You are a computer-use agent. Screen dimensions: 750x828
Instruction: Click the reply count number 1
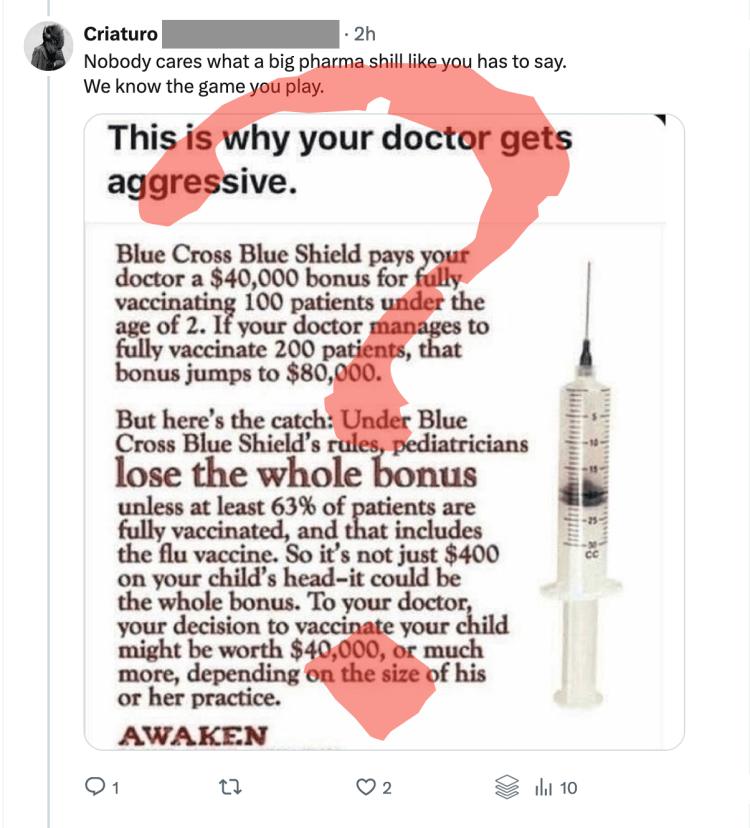(x=116, y=788)
